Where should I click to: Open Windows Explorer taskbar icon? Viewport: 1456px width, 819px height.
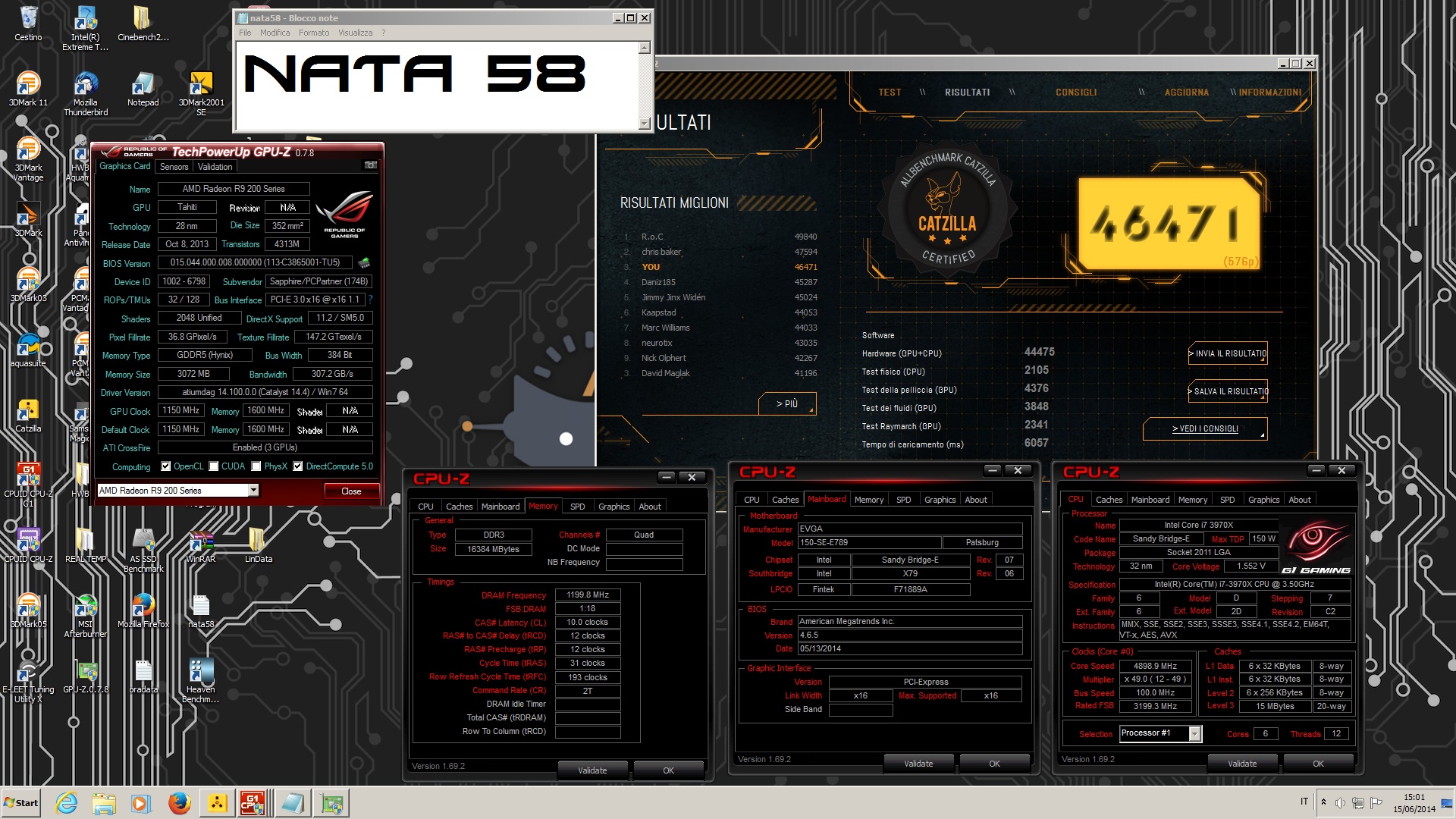click(x=104, y=803)
